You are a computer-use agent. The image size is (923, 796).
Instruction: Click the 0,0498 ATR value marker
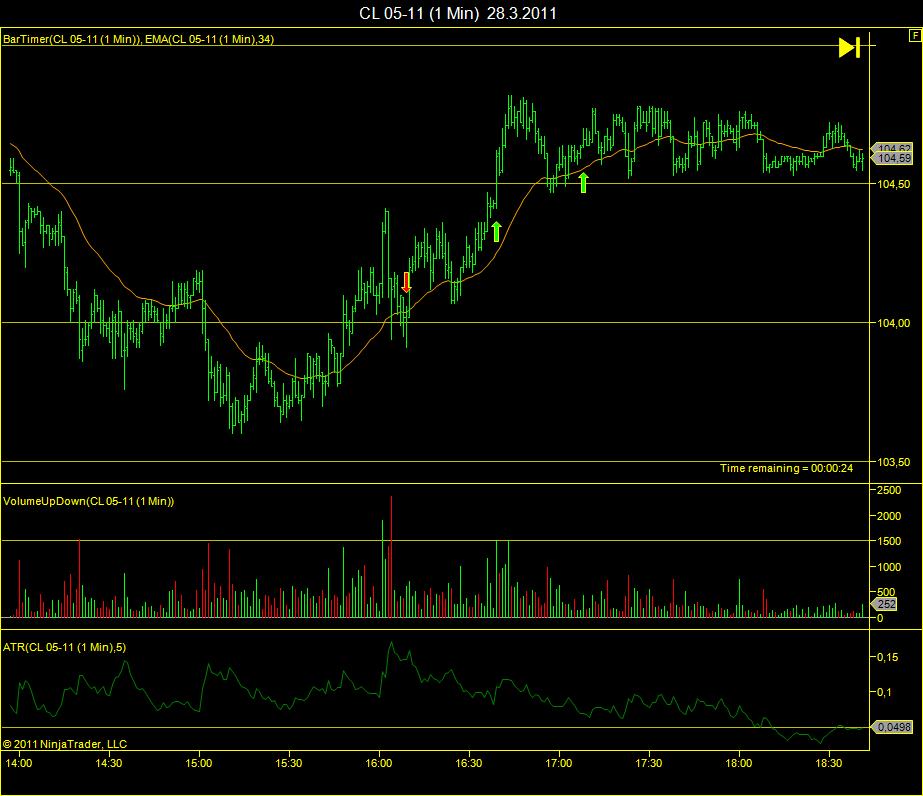(892, 727)
